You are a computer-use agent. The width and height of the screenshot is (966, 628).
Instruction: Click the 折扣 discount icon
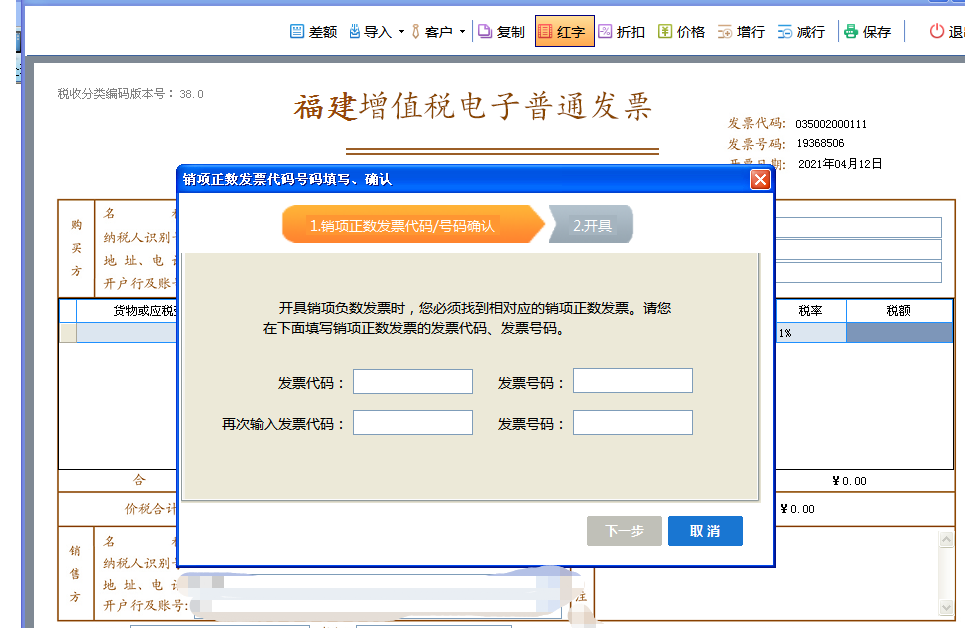(605, 32)
